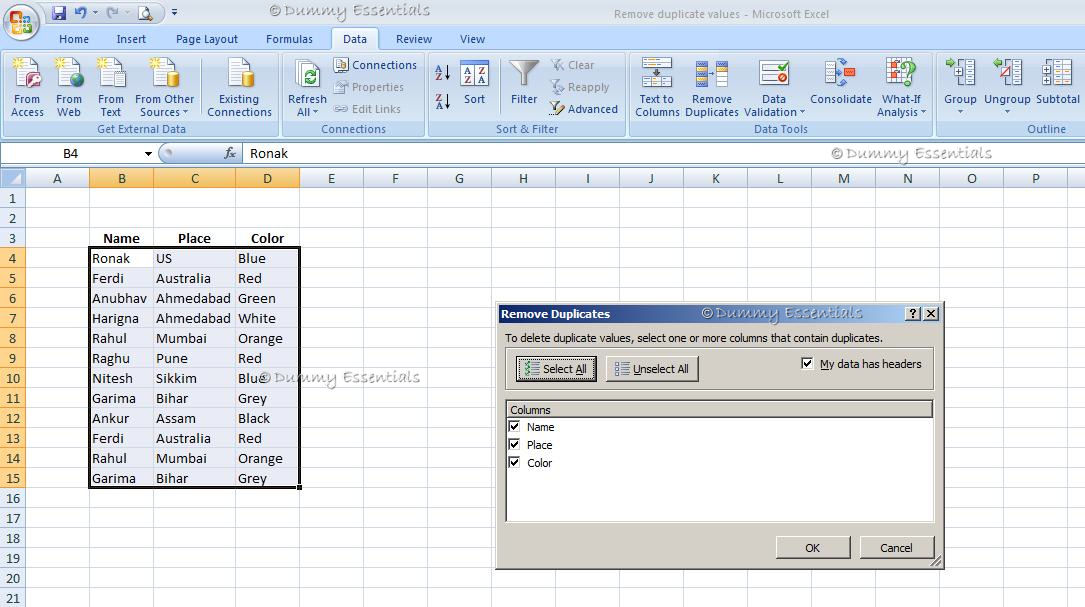
Task: Launch Text to Columns wizard
Action: [657, 87]
